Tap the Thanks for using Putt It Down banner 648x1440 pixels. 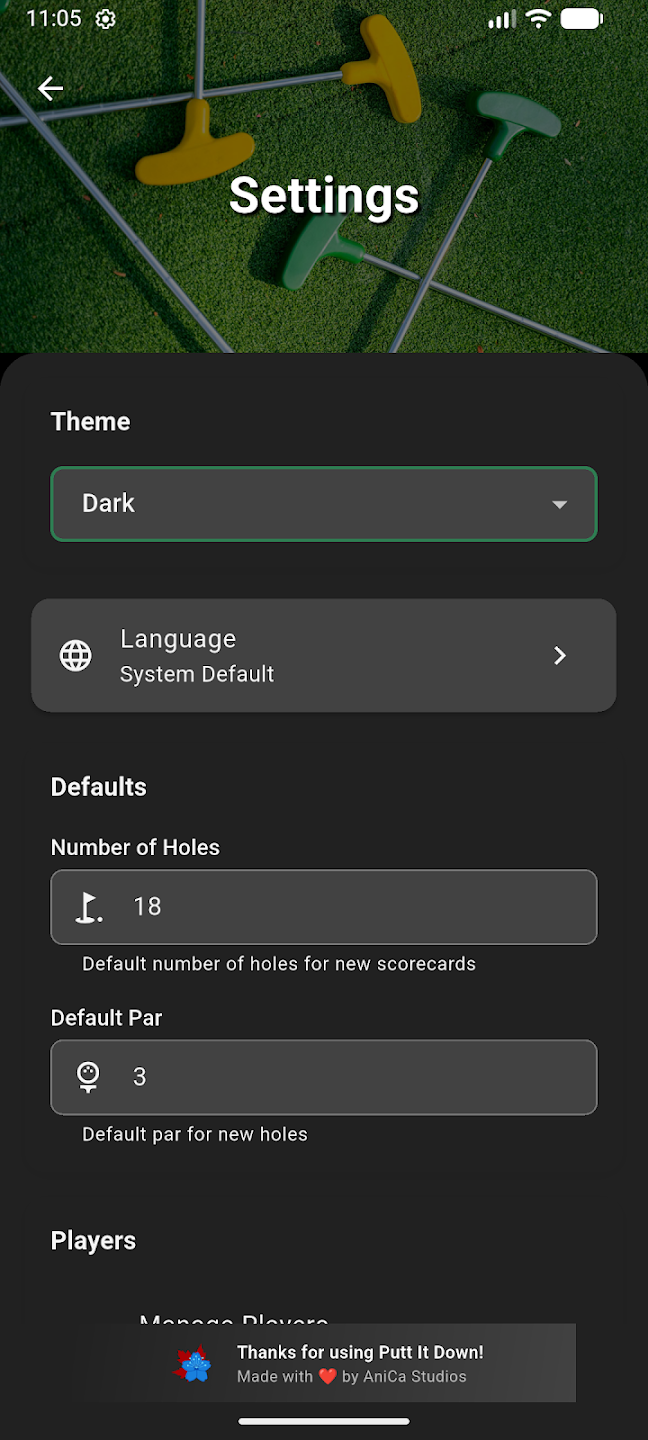pos(360,1352)
